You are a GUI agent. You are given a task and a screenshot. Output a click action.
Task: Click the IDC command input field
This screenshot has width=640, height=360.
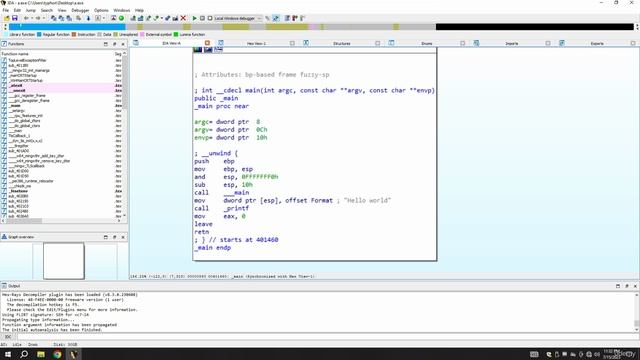[327, 337]
